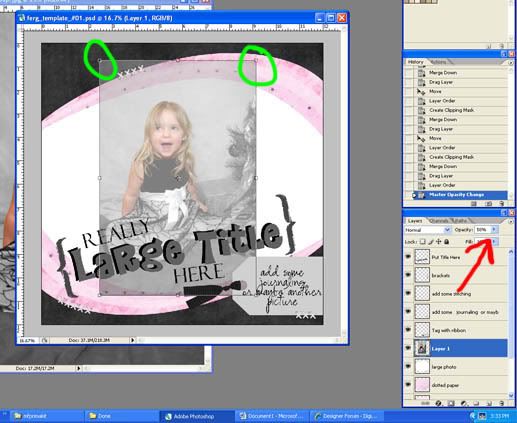Click the Create new snapshot camera icon
This screenshot has width=517, height=423.
tap(489, 204)
